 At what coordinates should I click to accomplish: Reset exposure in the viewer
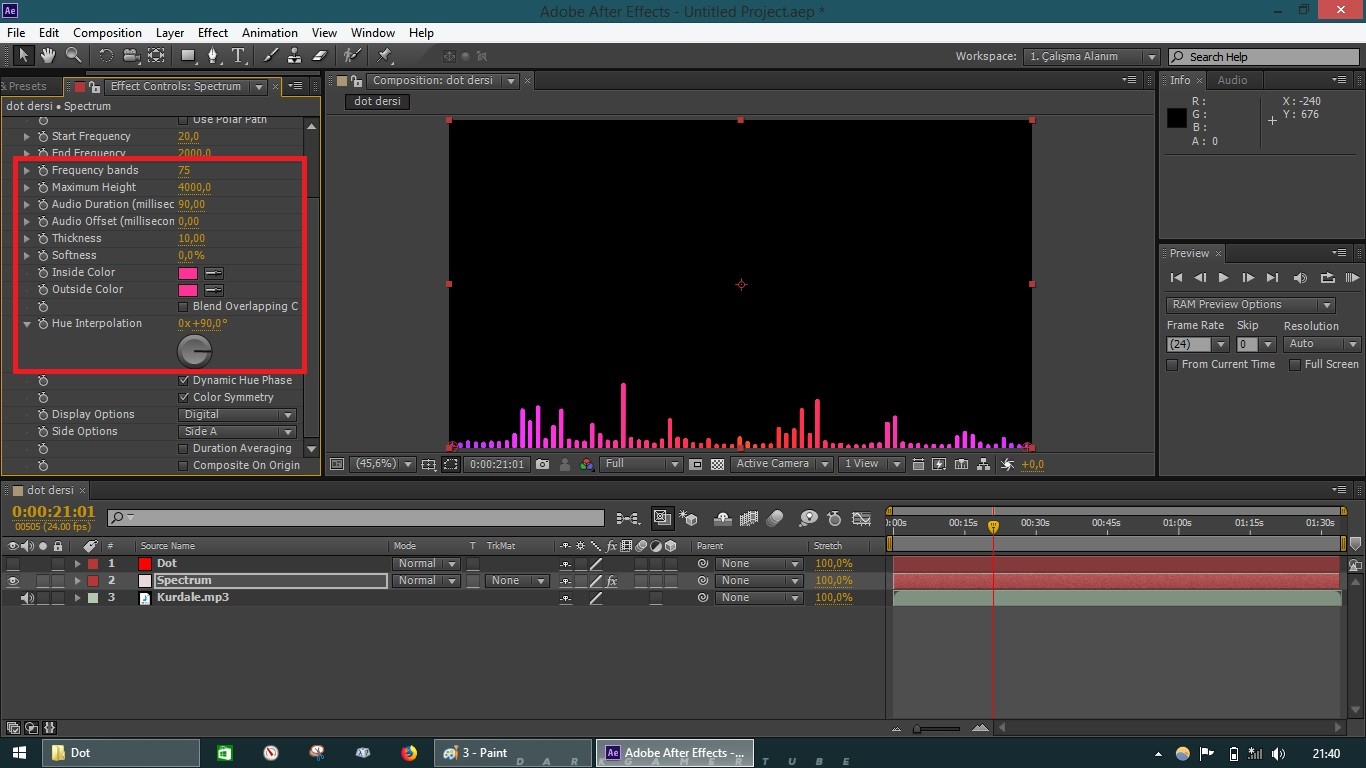(x=1007, y=464)
